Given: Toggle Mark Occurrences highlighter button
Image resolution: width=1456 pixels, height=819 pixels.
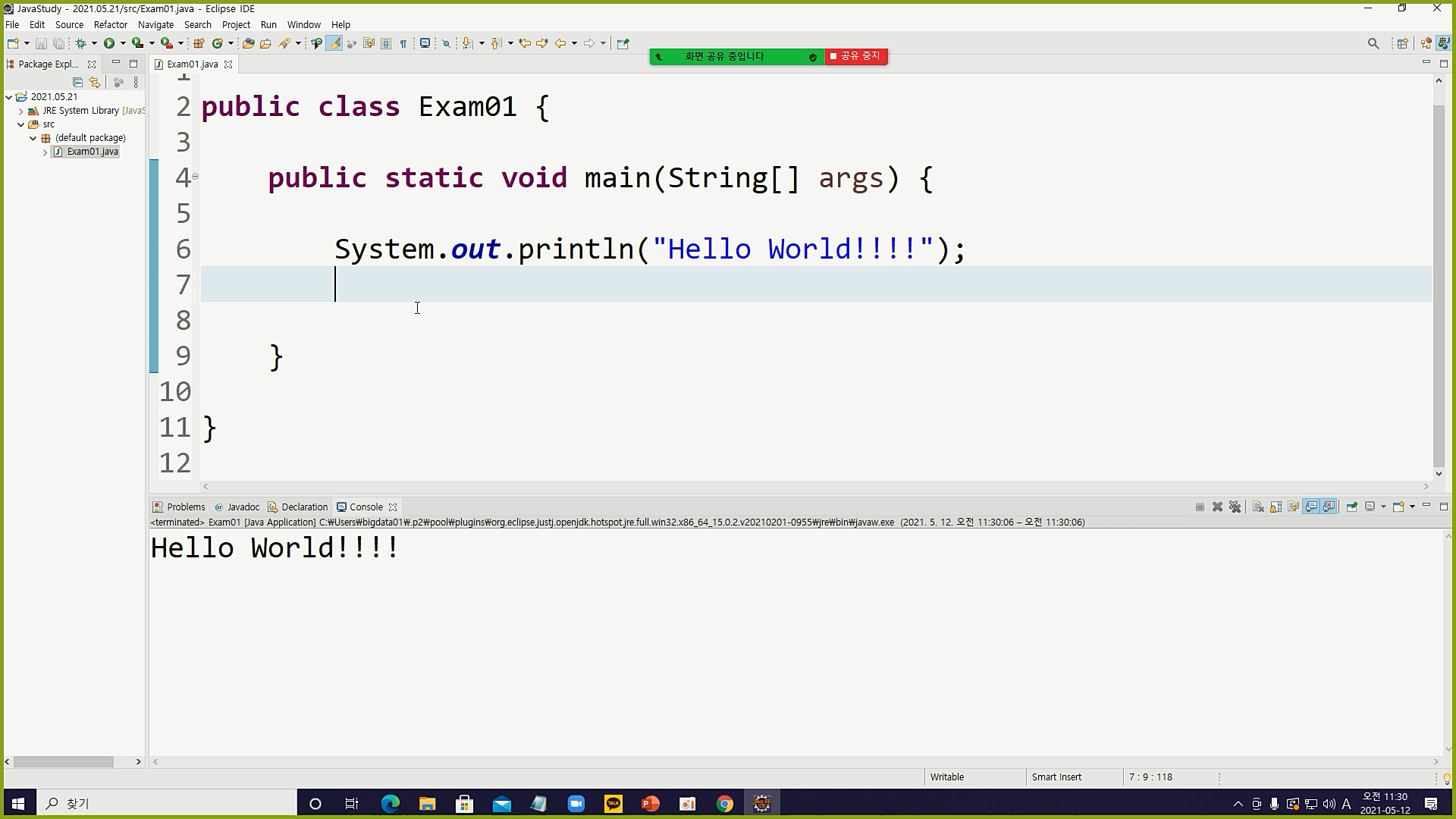Looking at the screenshot, I should click(334, 43).
